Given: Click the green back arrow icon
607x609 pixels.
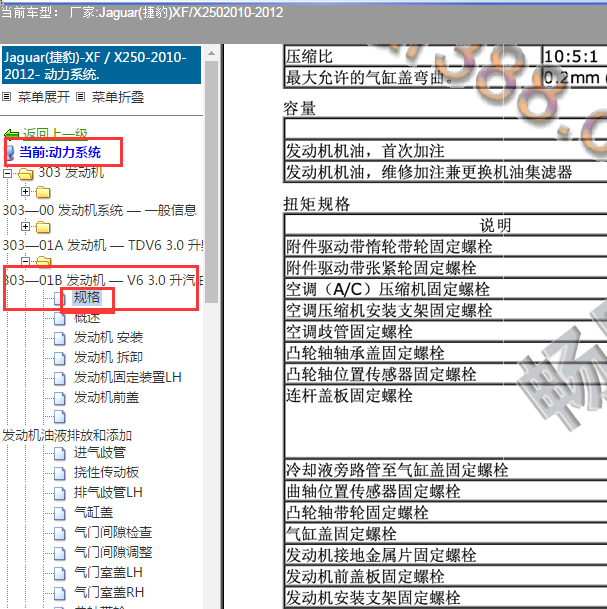Looking at the screenshot, I should (x=11, y=134).
